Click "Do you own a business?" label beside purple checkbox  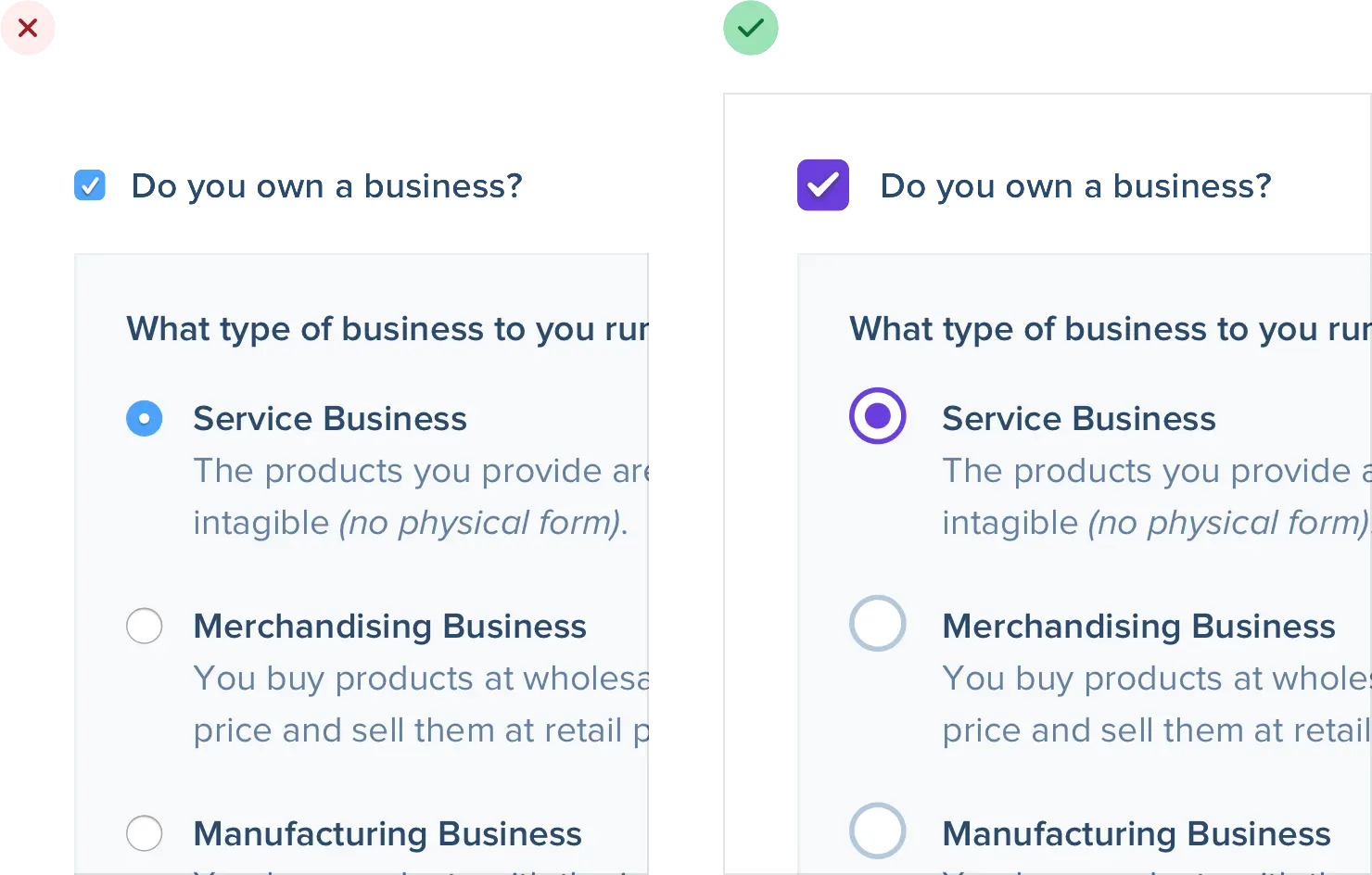(1075, 186)
